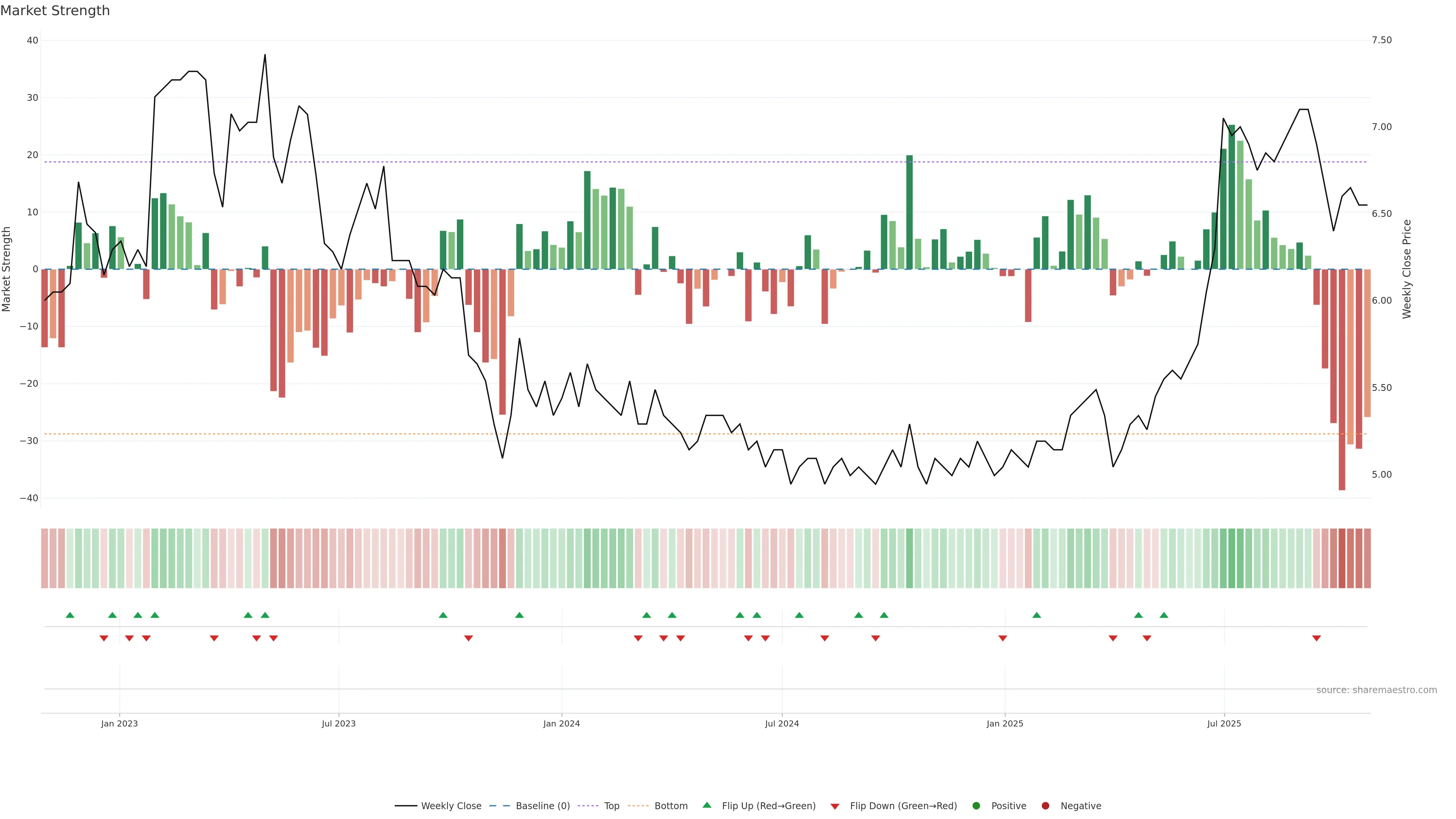Click the dark red Negative circle legend icon

pyautogui.click(x=1045, y=805)
